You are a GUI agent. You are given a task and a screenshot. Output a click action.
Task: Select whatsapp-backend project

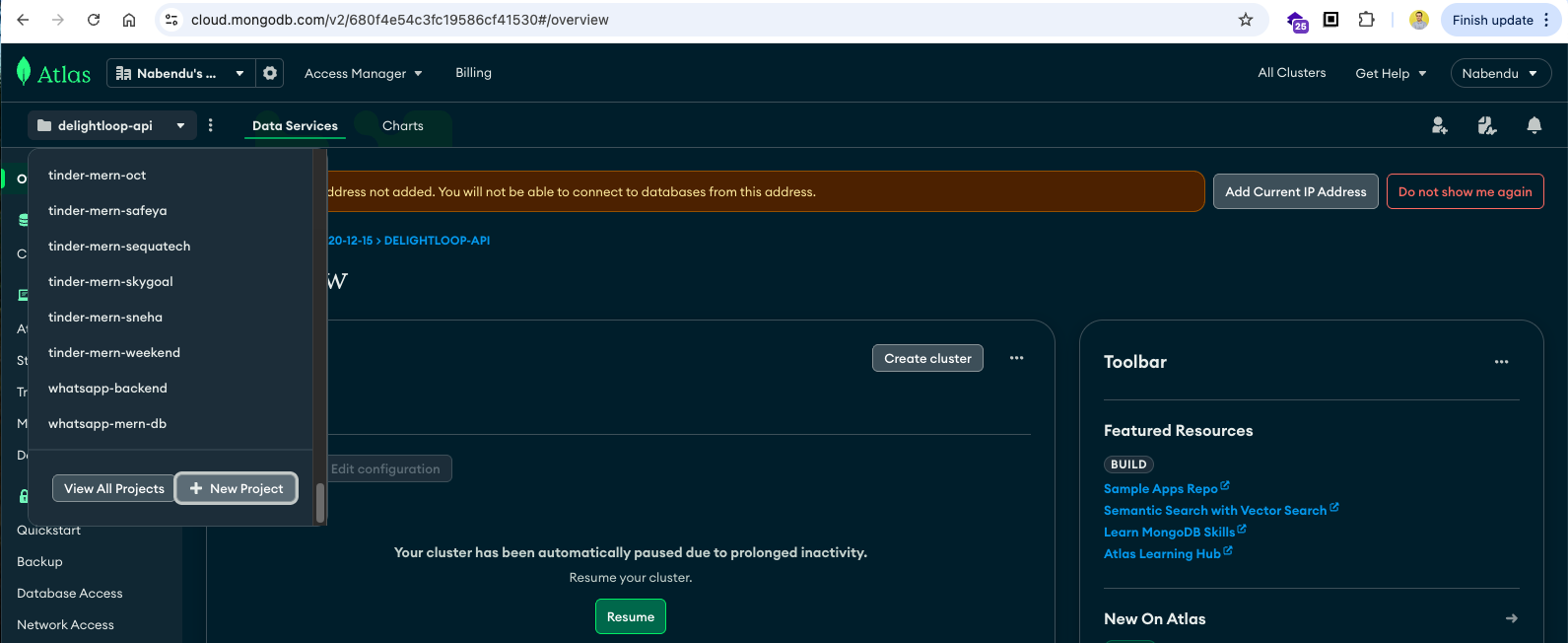click(170, 388)
